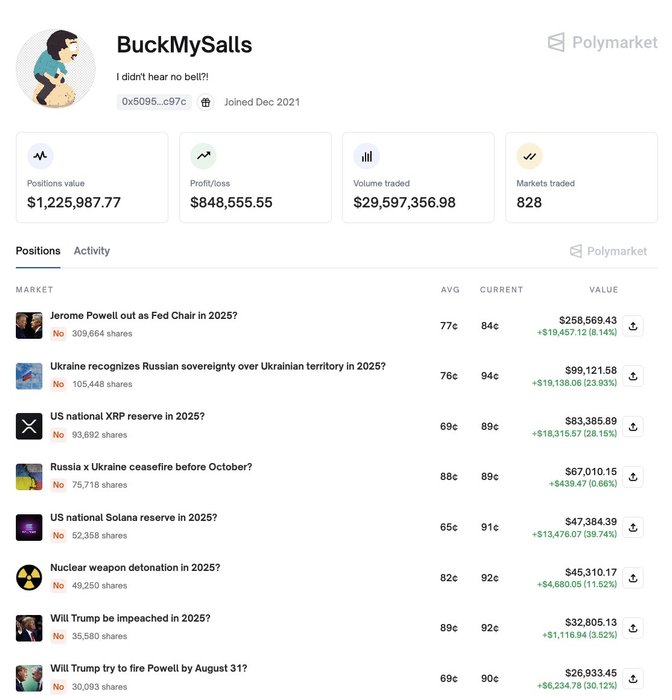The image size is (672, 700).
Task: Click share icon for Trump impeached market
Action: click(x=633, y=628)
